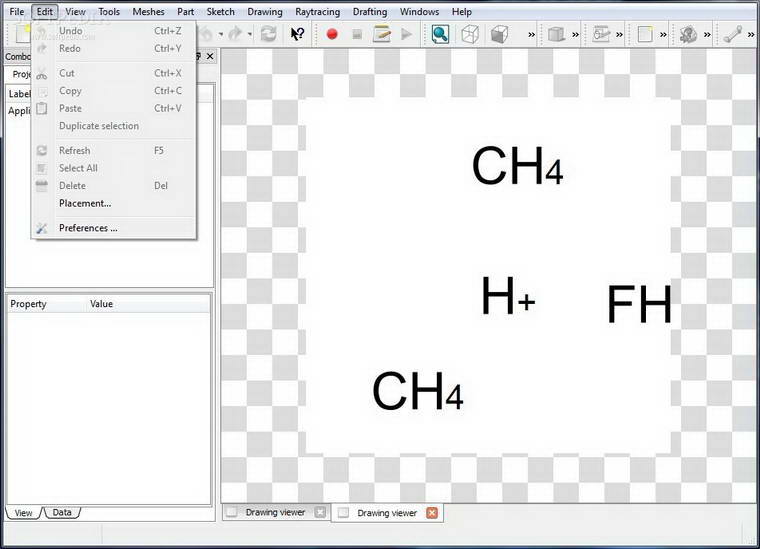Click the Fit All magnifier icon

point(440,34)
